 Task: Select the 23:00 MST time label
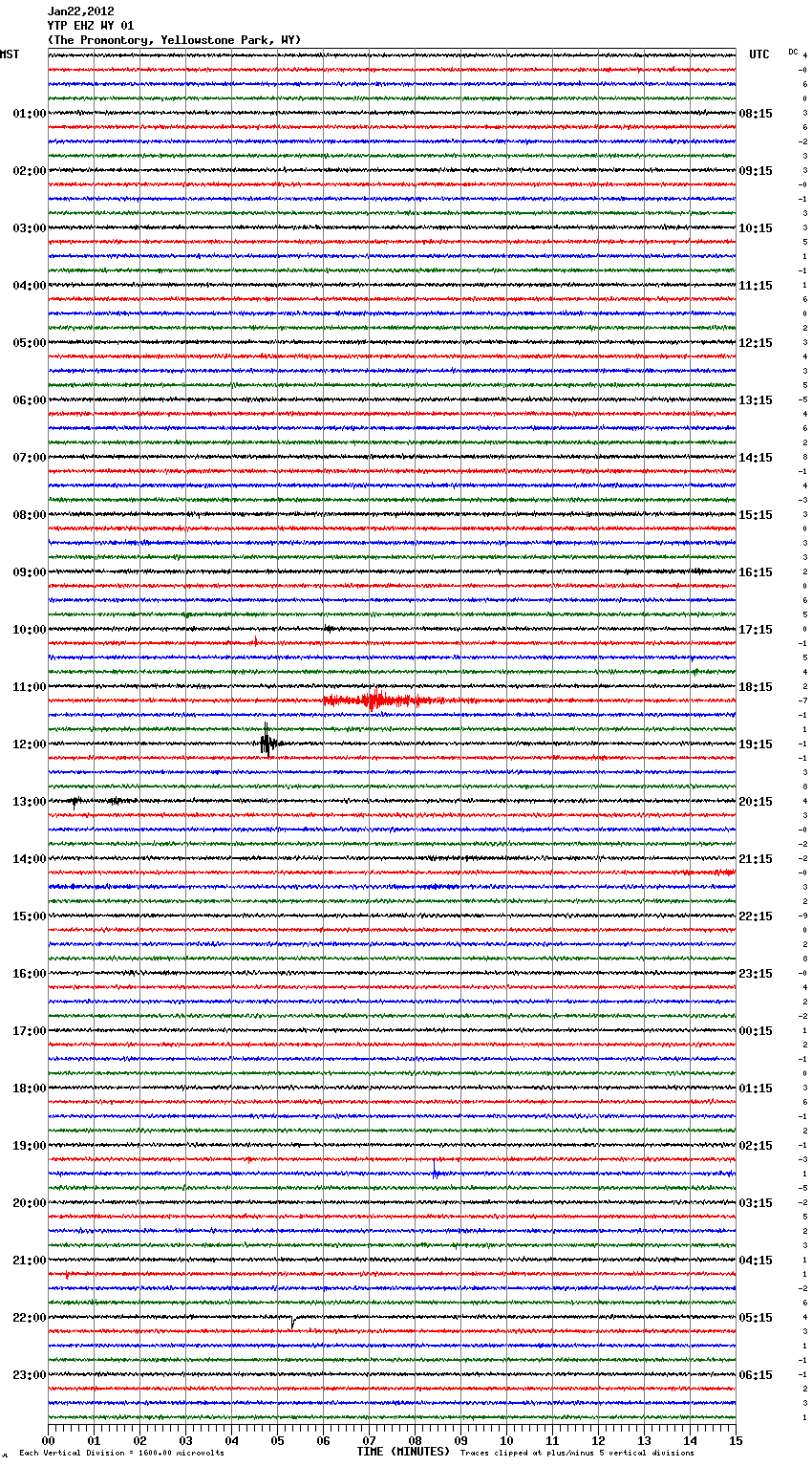30,1375
